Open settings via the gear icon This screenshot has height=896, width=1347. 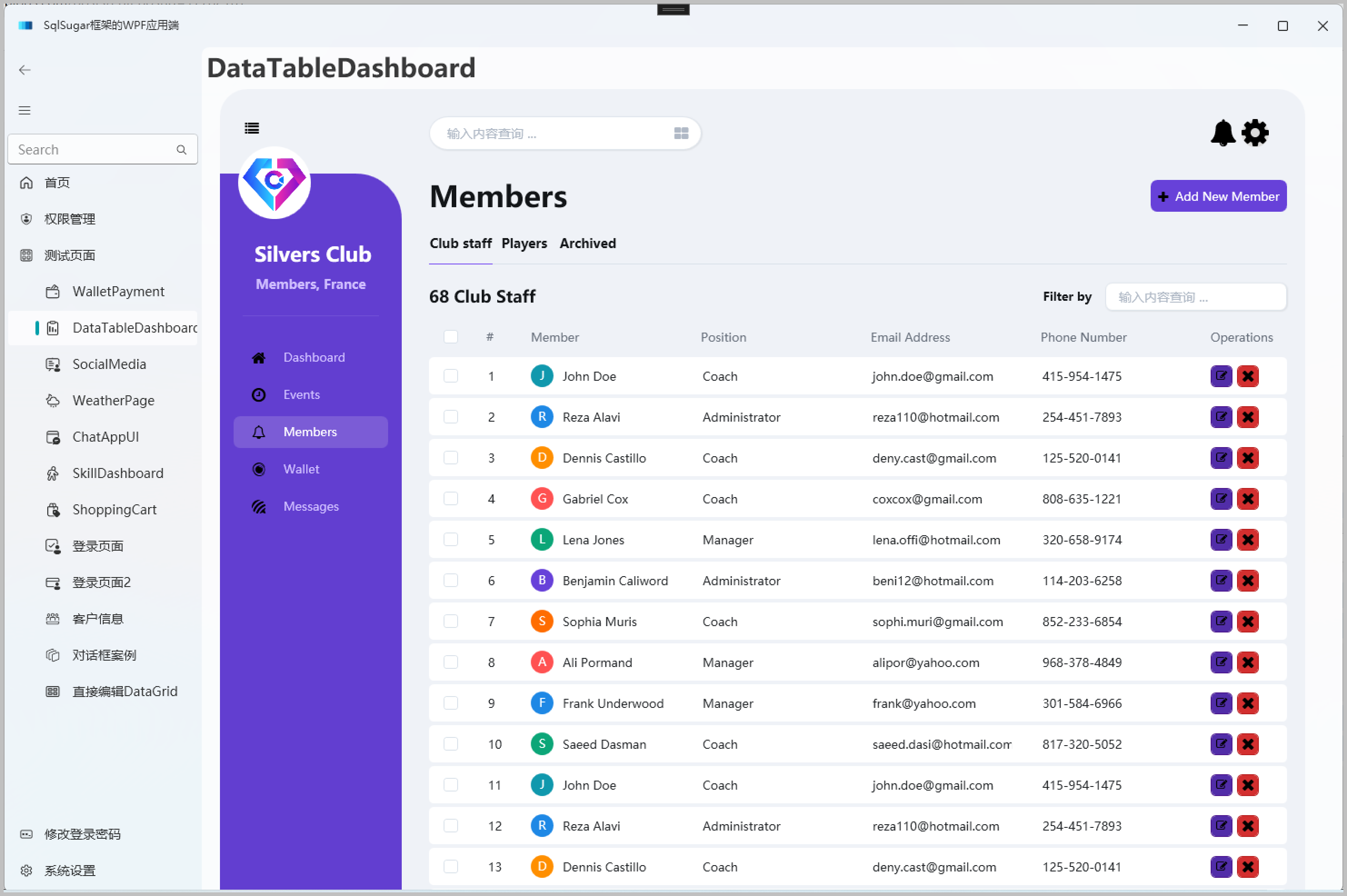[x=1255, y=133]
